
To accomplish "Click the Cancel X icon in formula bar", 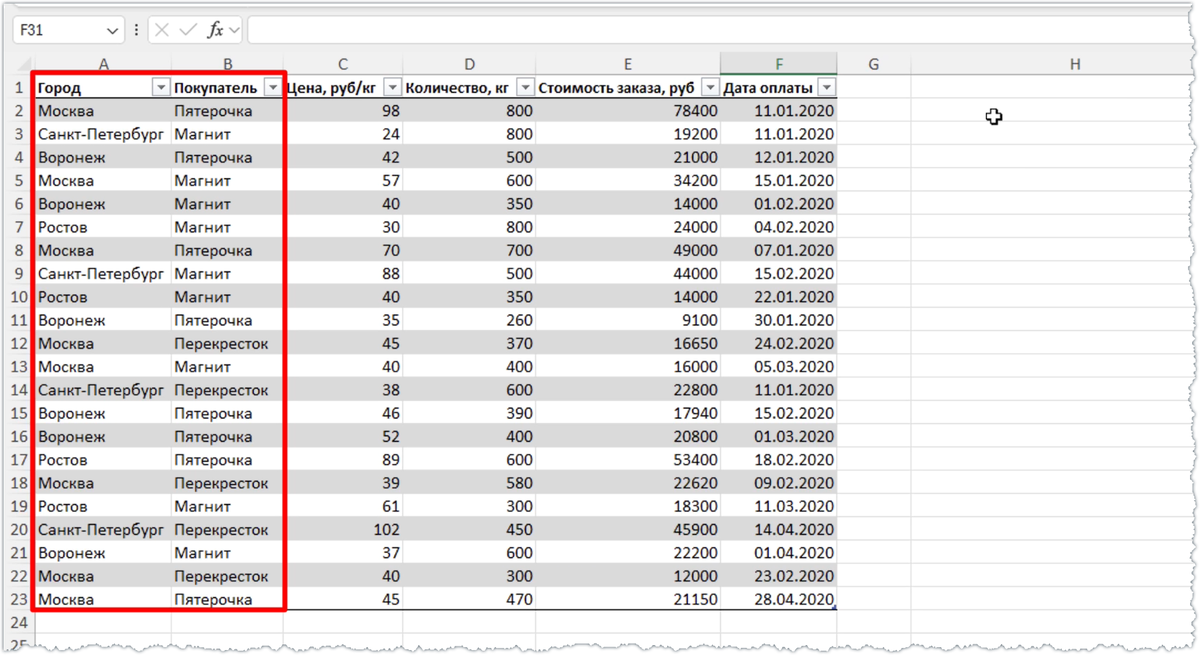I will 162,30.
